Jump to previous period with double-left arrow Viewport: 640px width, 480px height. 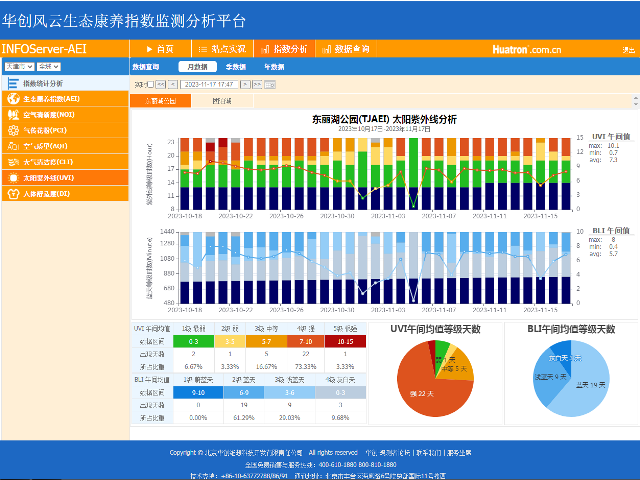pyautogui.click(x=161, y=85)
